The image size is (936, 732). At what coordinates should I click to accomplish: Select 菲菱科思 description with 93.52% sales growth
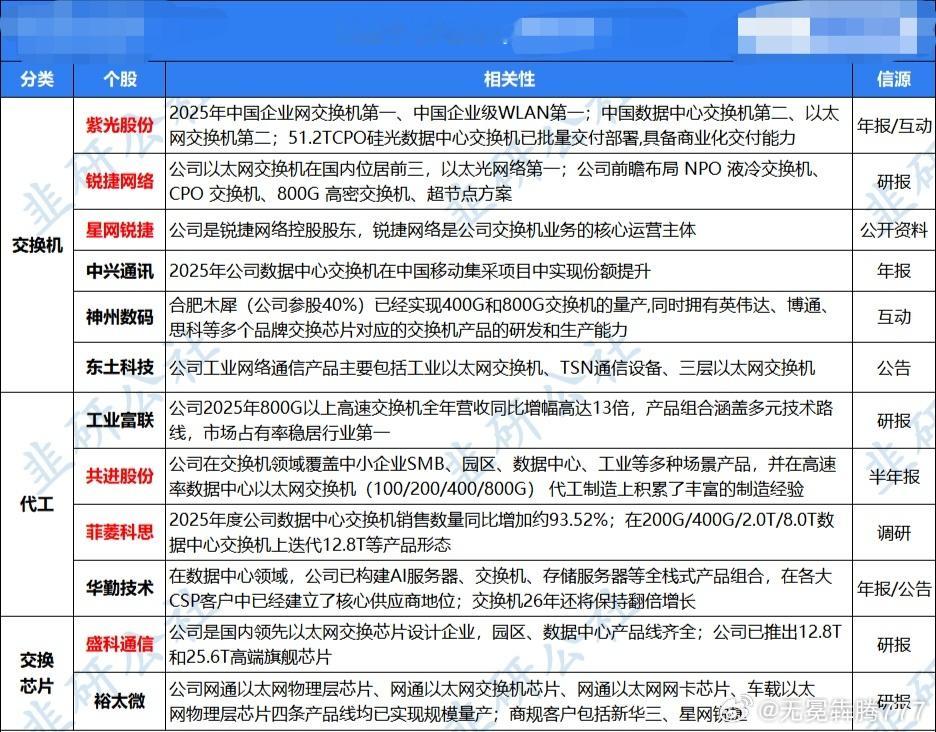[501, 532]
